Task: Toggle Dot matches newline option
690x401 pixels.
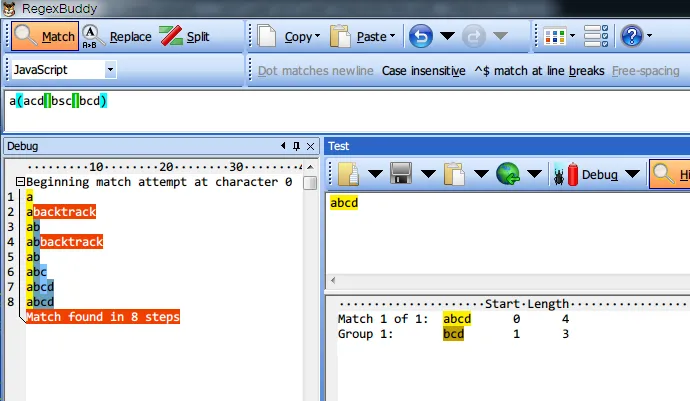Action: click(316, 71)
